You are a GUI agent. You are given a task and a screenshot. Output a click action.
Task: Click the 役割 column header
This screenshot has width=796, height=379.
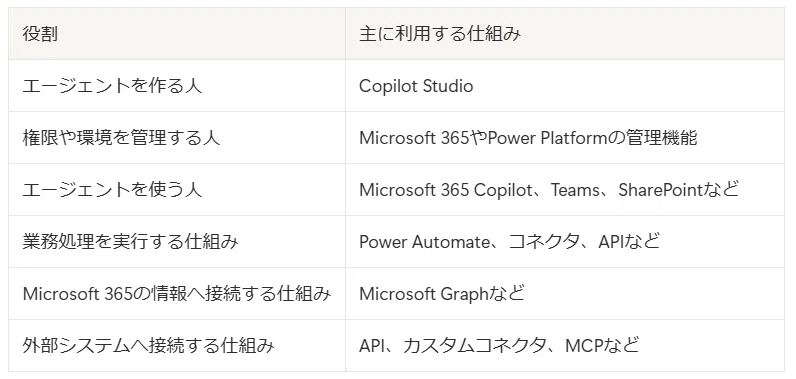[177, 33]
